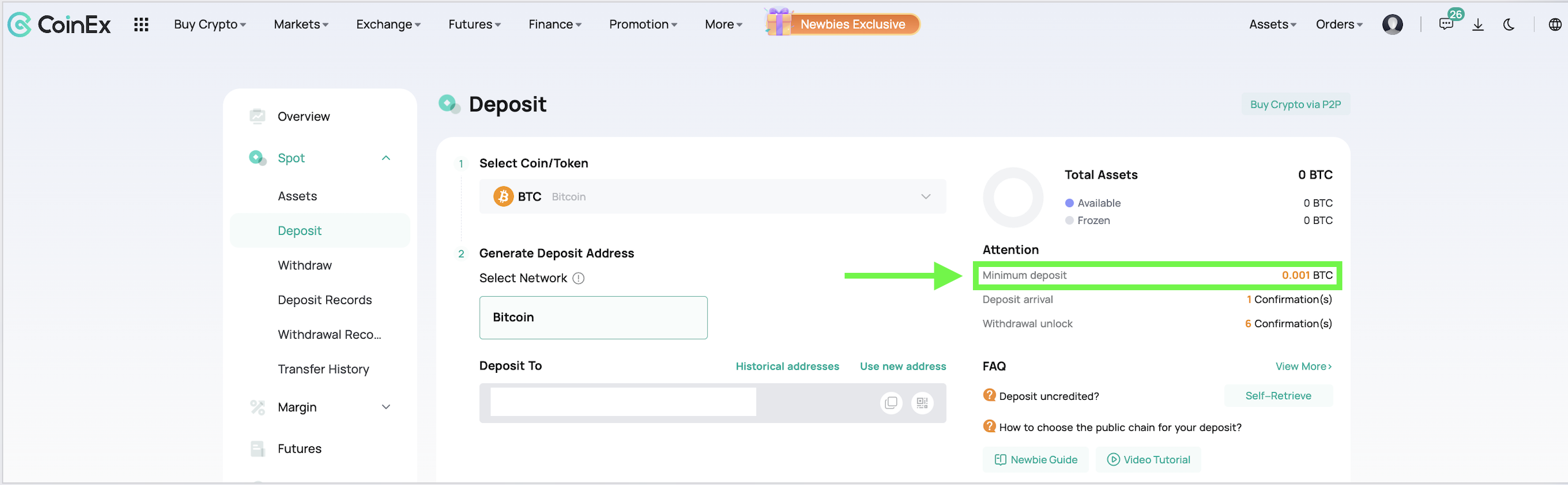The height and width of the screenshot is (485, 1568).
Task: Open the Finance dropdown menu
Action: tap(555, 25)
